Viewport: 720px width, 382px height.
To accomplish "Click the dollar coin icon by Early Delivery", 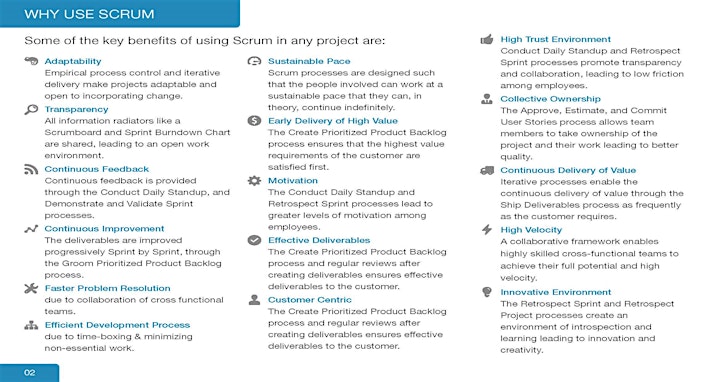I will [254, 121].
